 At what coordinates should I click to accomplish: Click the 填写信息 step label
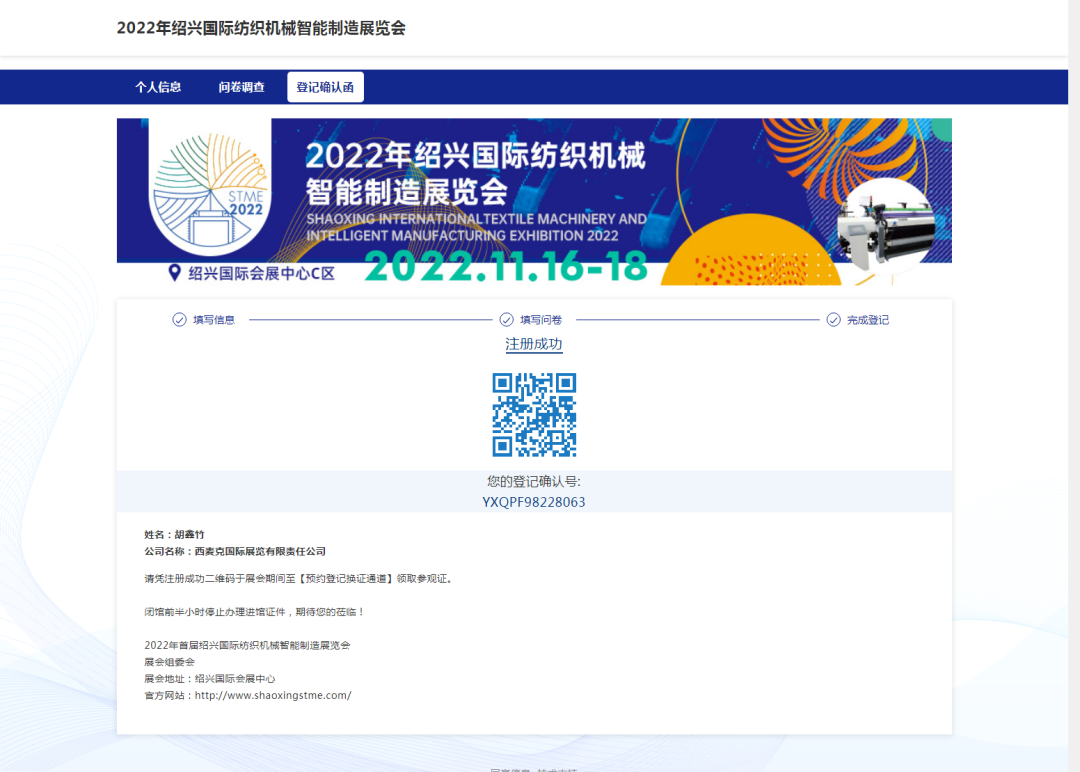pyautogui.click(x=214, y=320)
